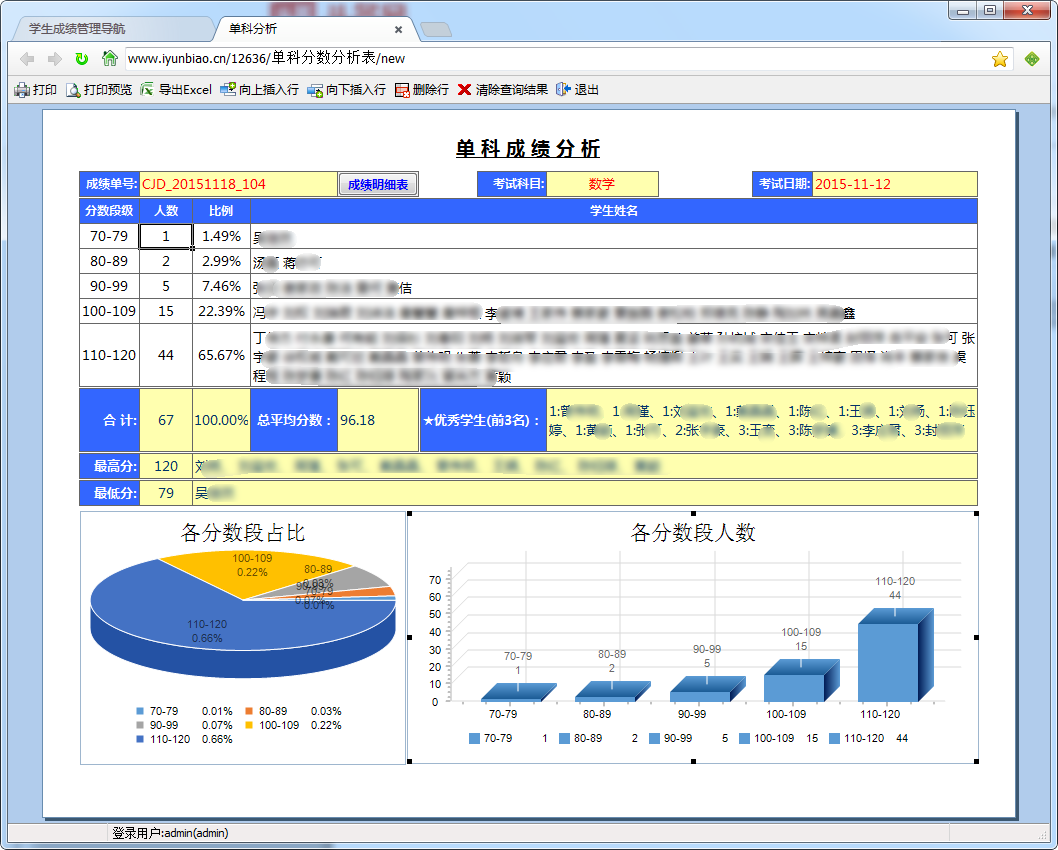This screenshot has height=850, width=1058.
Task: Click the 分数段级 column header
Action: point(109,210)
